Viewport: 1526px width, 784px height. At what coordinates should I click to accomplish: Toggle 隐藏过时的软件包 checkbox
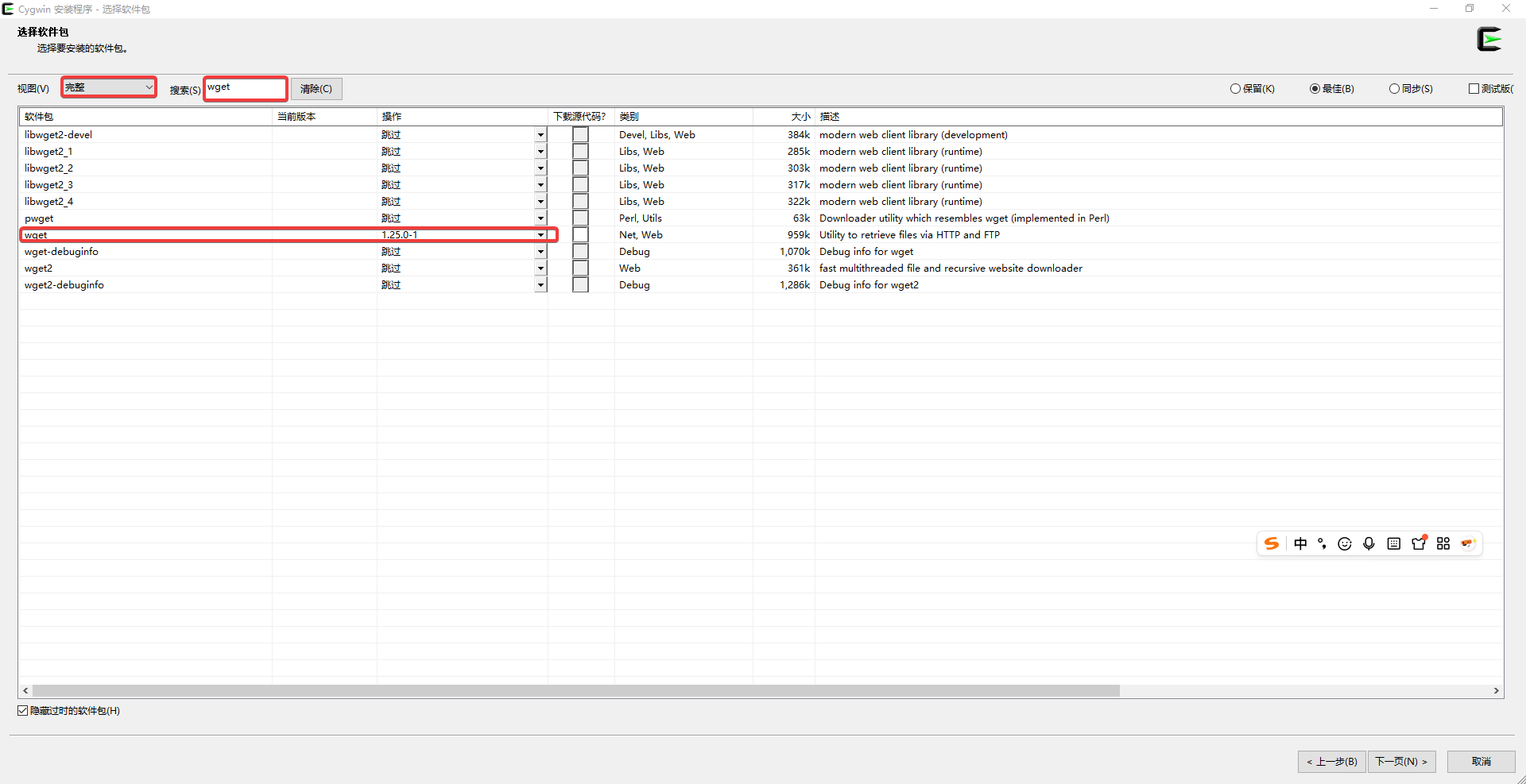[23, 711]
